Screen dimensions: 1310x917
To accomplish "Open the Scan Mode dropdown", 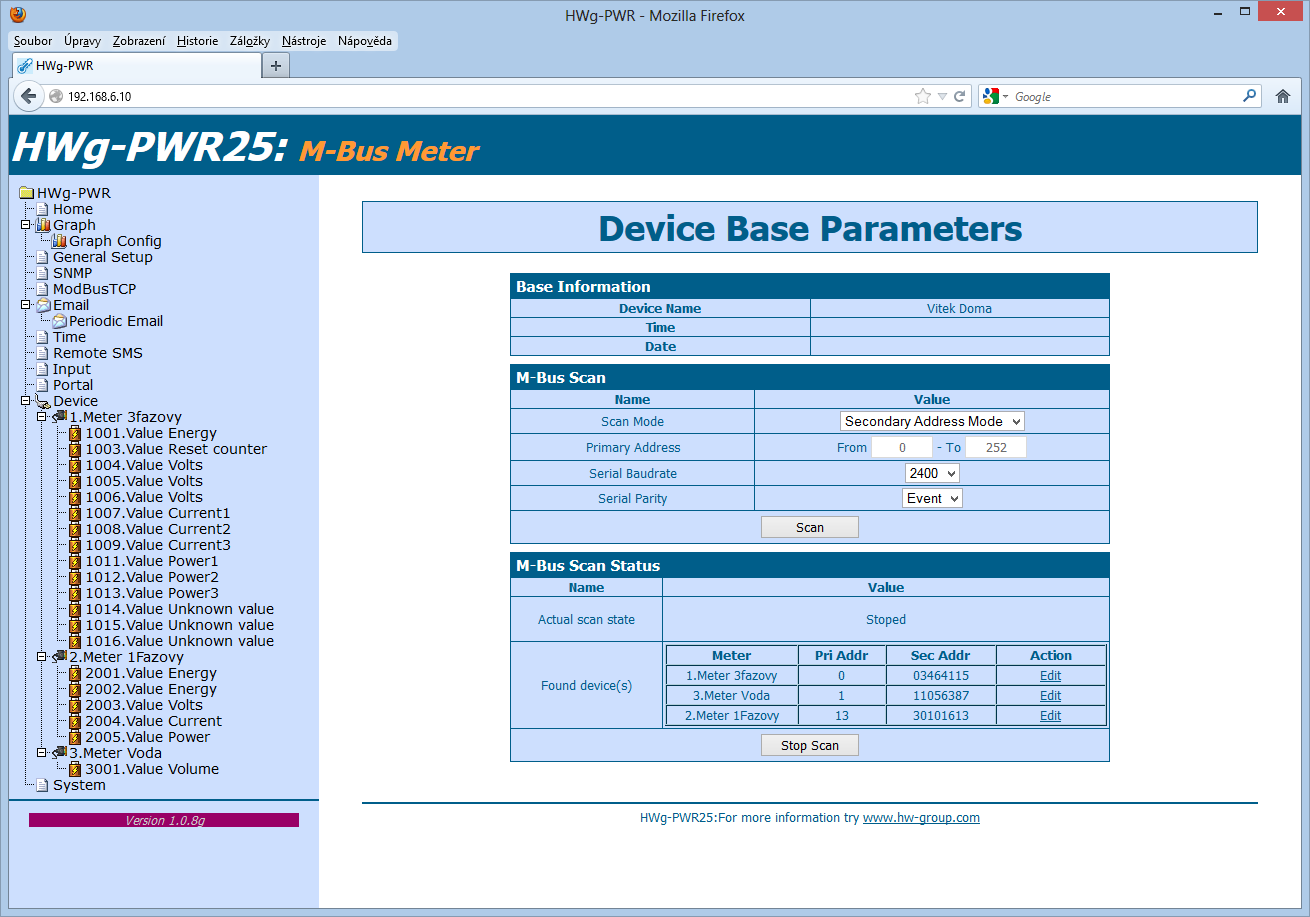I will pos(932,421).
